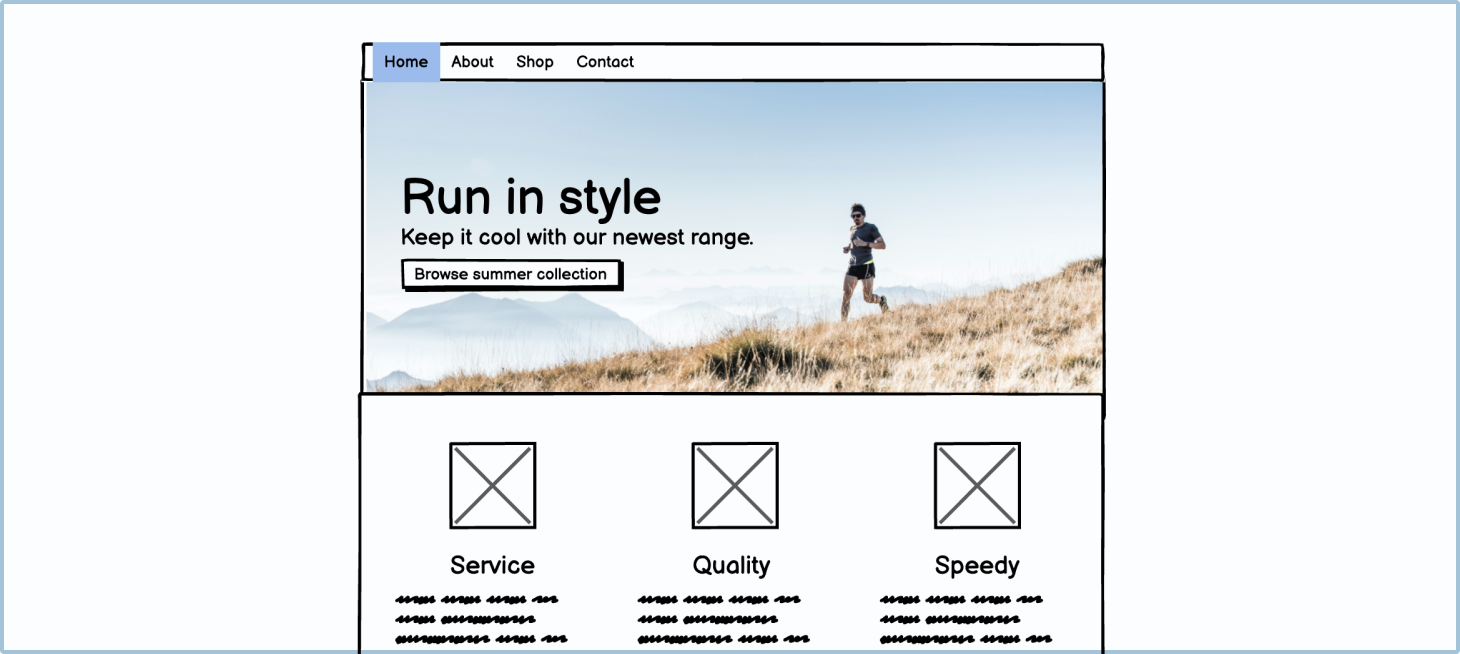Screen dimensions: 1460x654
Task: Click empty navigation bar space right of Contact
Action: pyautogui.click(x=870, y=62)
